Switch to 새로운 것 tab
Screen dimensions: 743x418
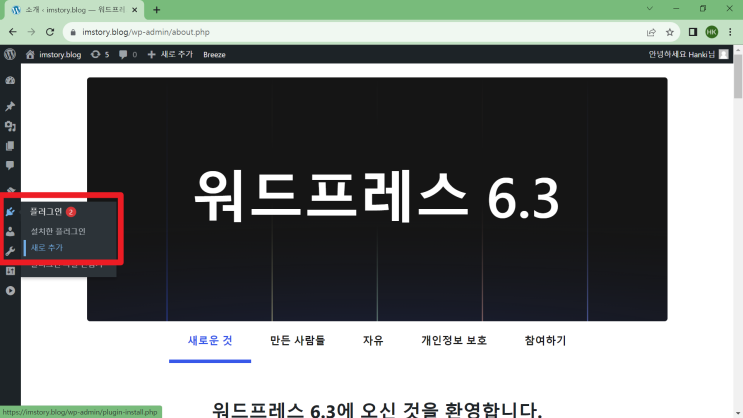(x=210, y=340)
